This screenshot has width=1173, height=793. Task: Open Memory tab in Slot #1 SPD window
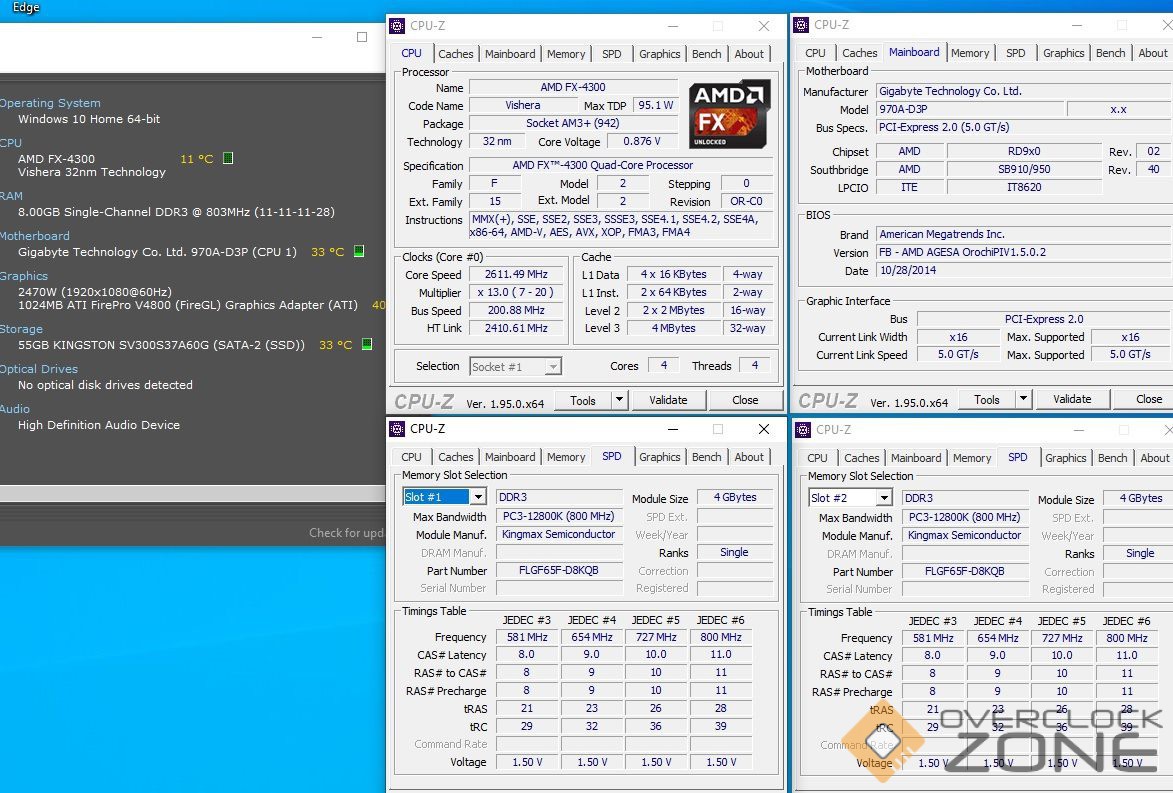pyautogui.click(x=566, y=457)
